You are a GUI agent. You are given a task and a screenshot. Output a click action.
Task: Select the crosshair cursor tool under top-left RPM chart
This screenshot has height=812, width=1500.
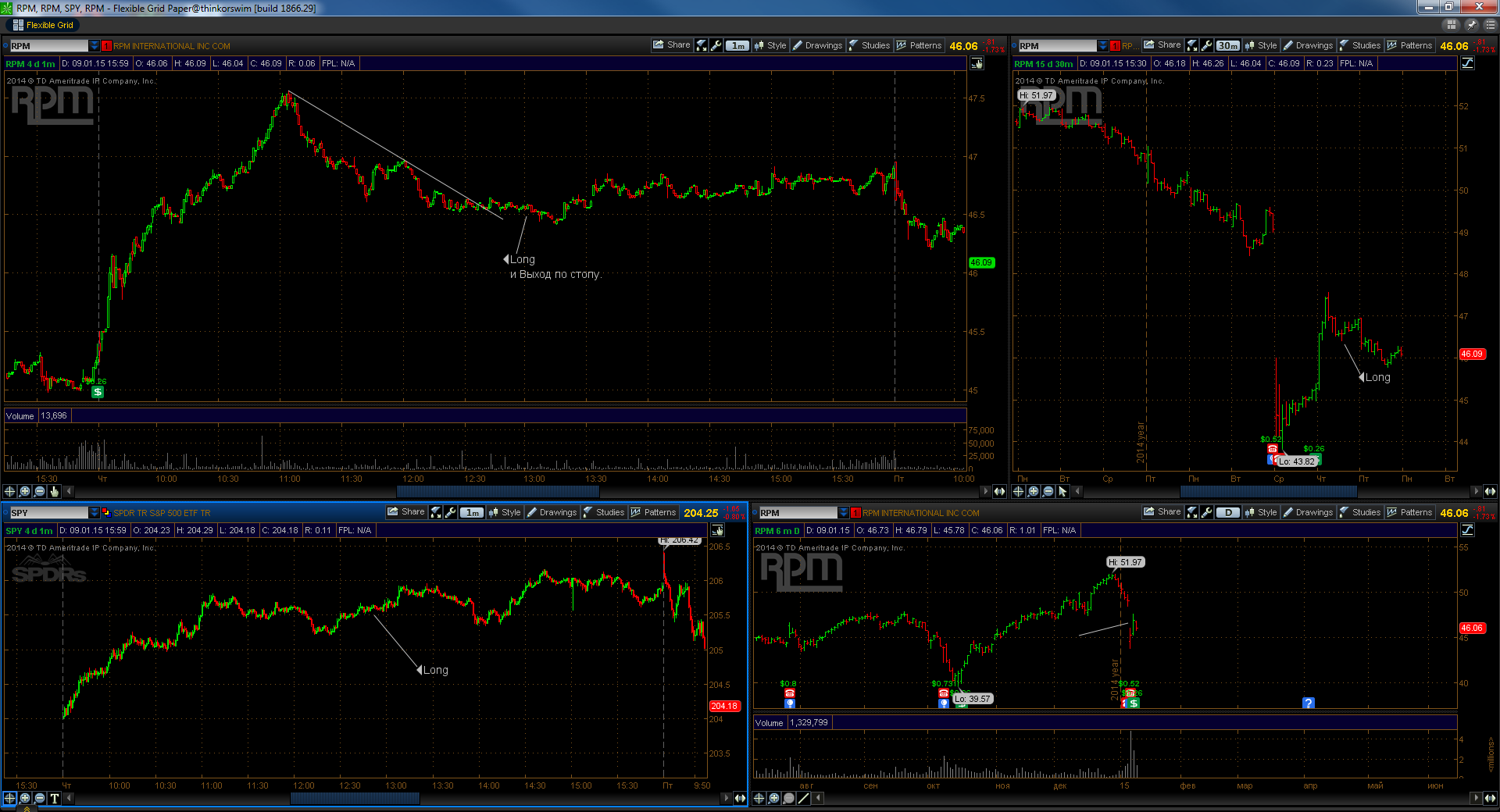pyautogui.click(x=9, y=491)
